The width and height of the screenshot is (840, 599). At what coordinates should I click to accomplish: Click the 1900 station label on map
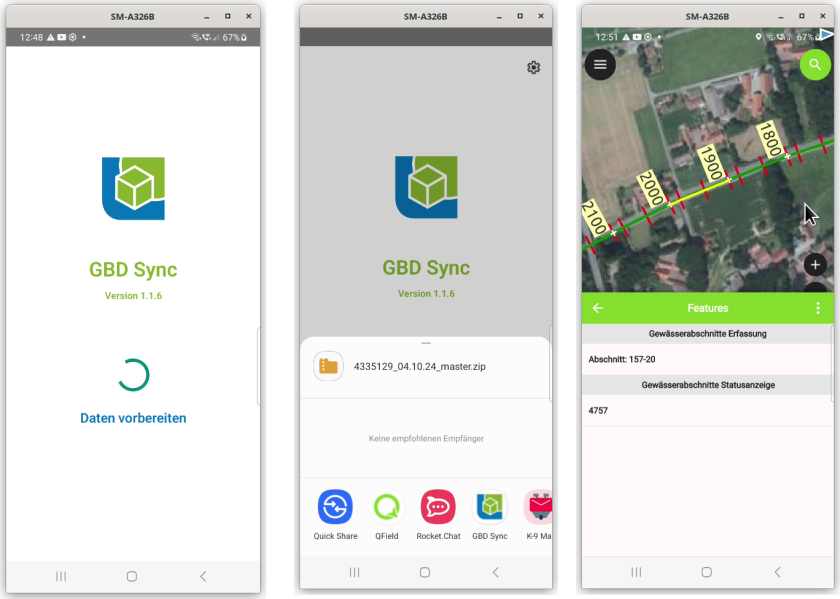coord(712,163)
